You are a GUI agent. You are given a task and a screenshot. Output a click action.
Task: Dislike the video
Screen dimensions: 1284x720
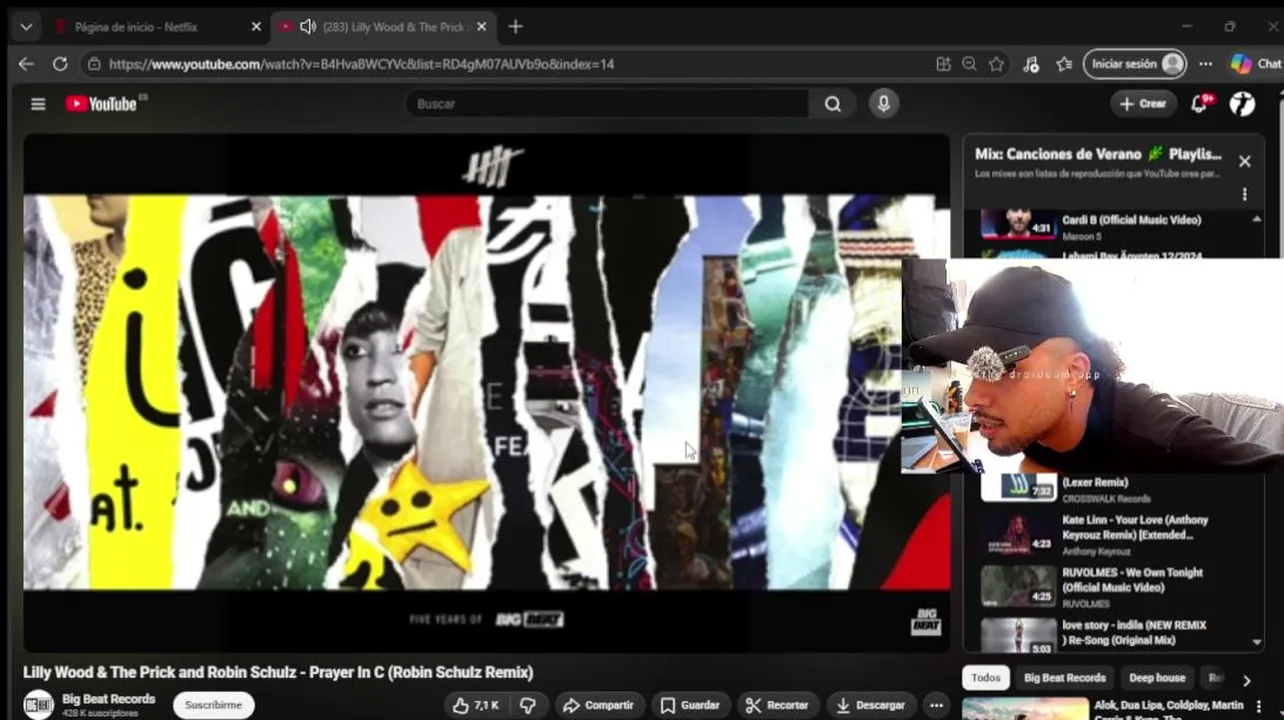click(x=528, y=705)
